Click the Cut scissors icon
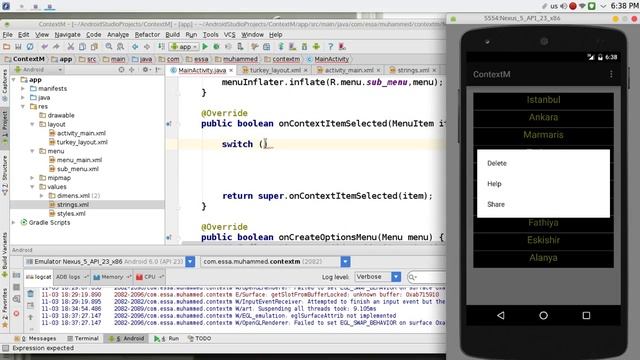 click(71, 47)
